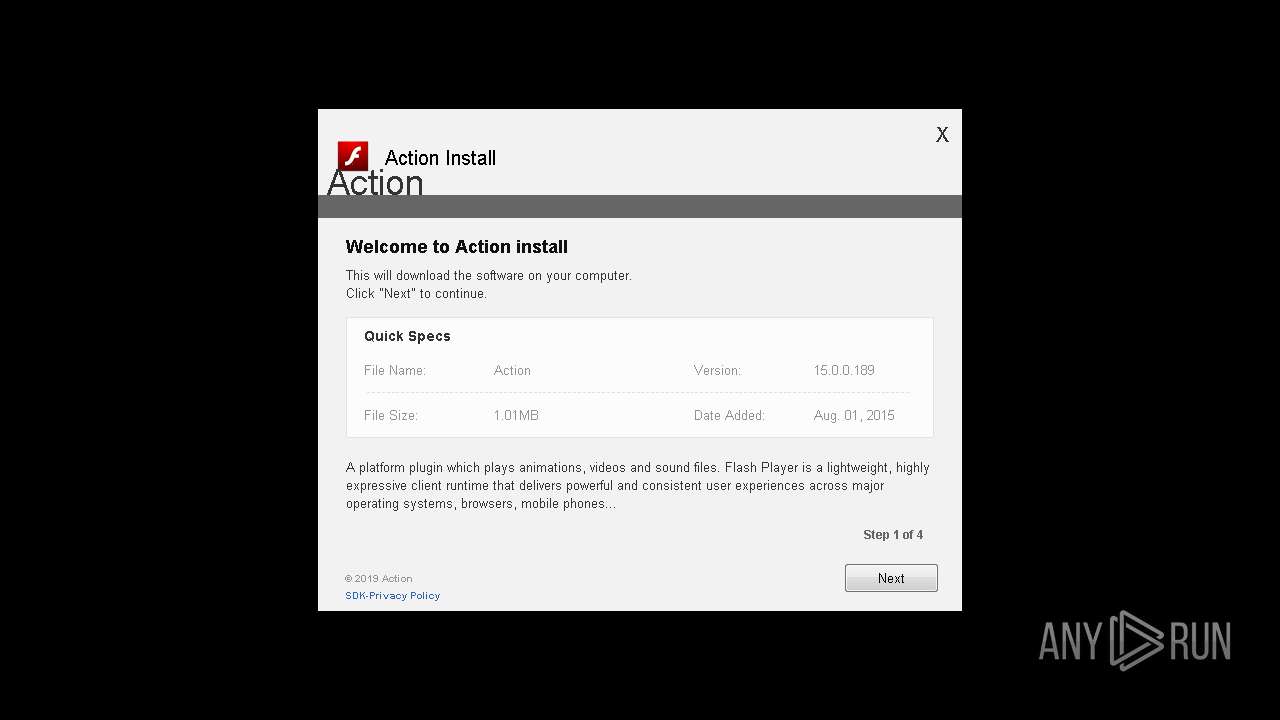Click the 'Date Added:' label
Image resolution: width=1280 pixels, height=720 pixels.
[x=729, y=415]
